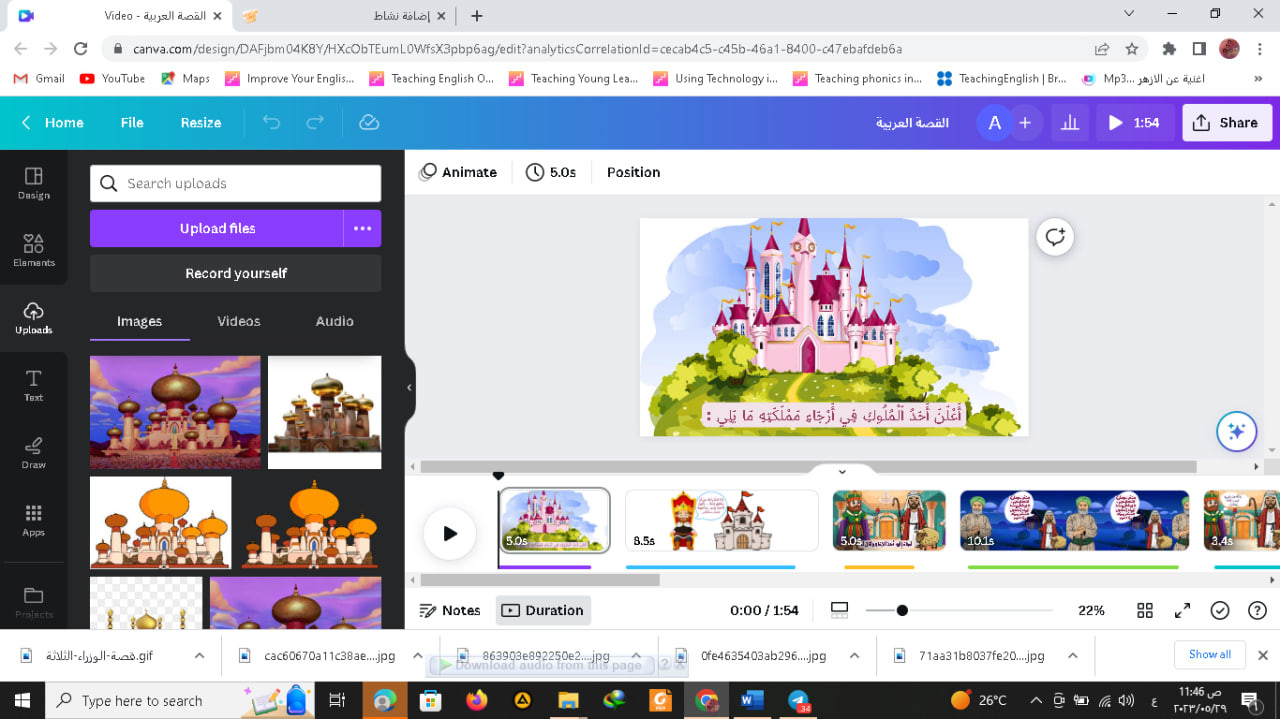Open the Text tool panel
This screenshot has width=1280, height=719.
tap(33, 385)
